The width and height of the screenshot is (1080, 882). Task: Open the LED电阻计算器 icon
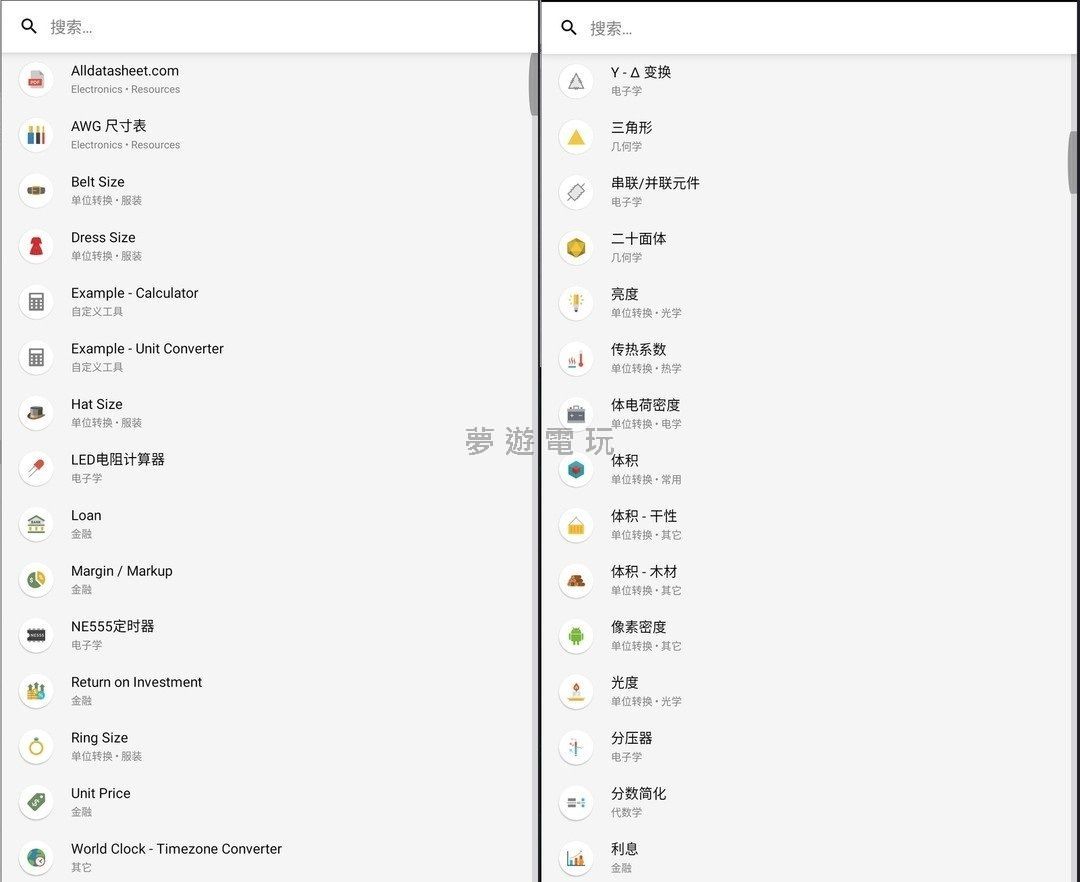tap(36, 468)
